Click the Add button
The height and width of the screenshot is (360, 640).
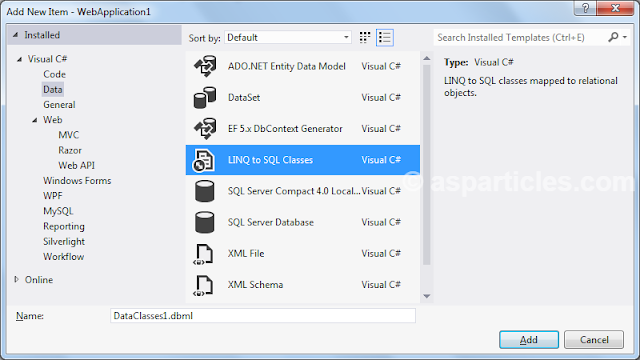[x=529, y=340]
